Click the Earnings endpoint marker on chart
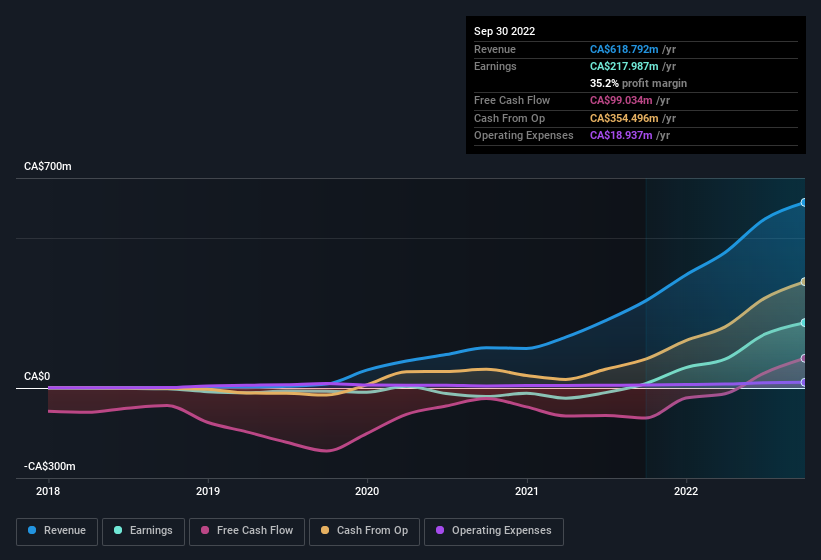The height and width of the screenshot is (560, 821). point(804,323)
